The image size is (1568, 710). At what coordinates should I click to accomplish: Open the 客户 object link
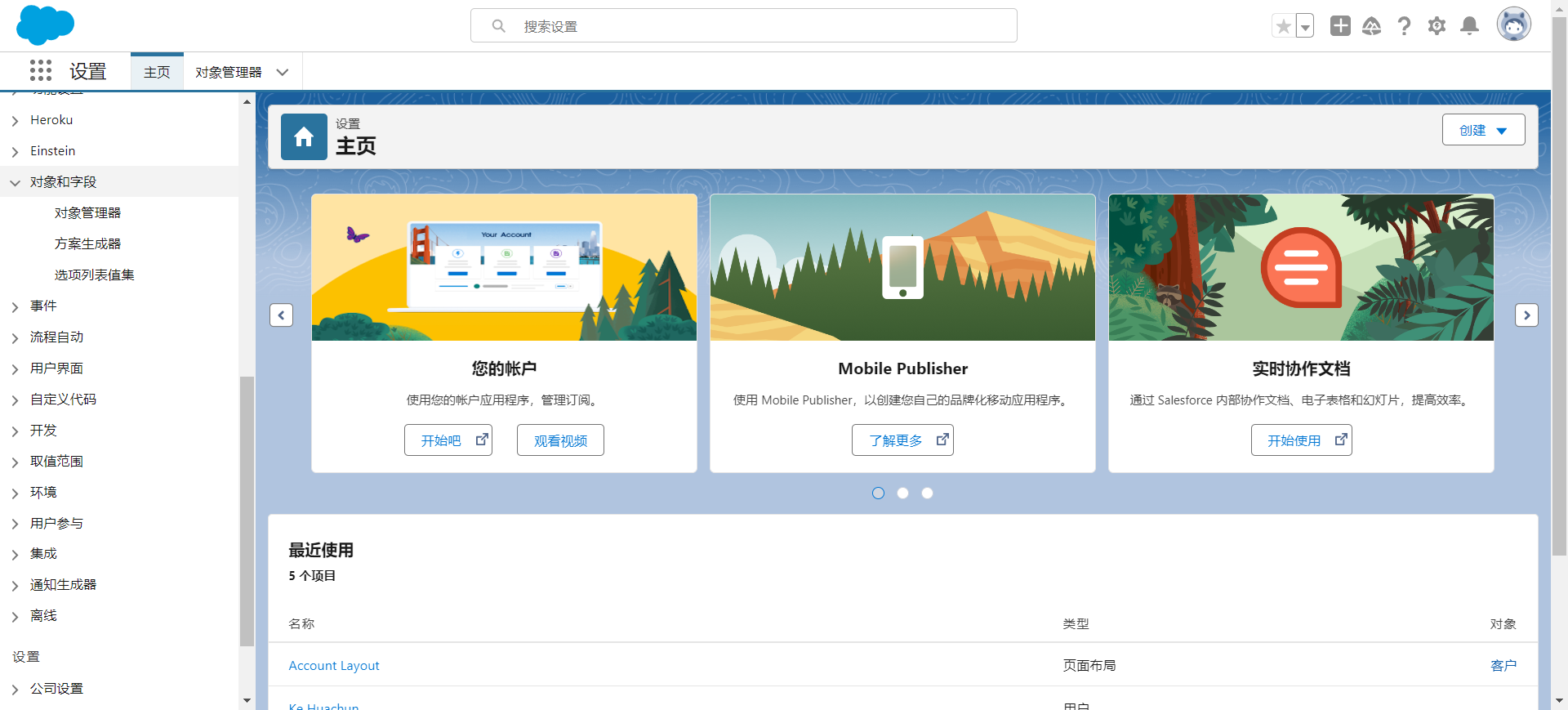1503,665
